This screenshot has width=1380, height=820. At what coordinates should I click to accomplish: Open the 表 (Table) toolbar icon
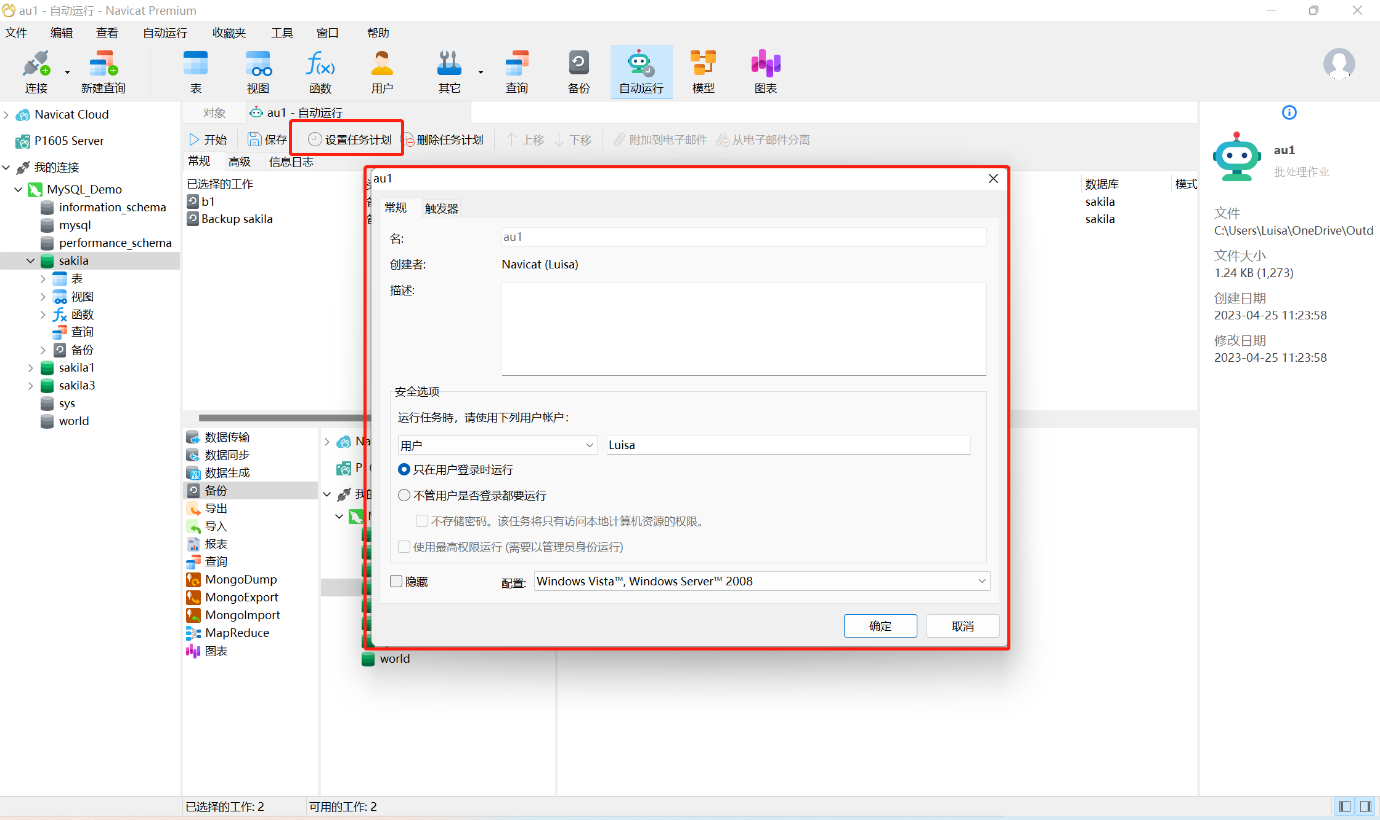(x=196, y=72)
